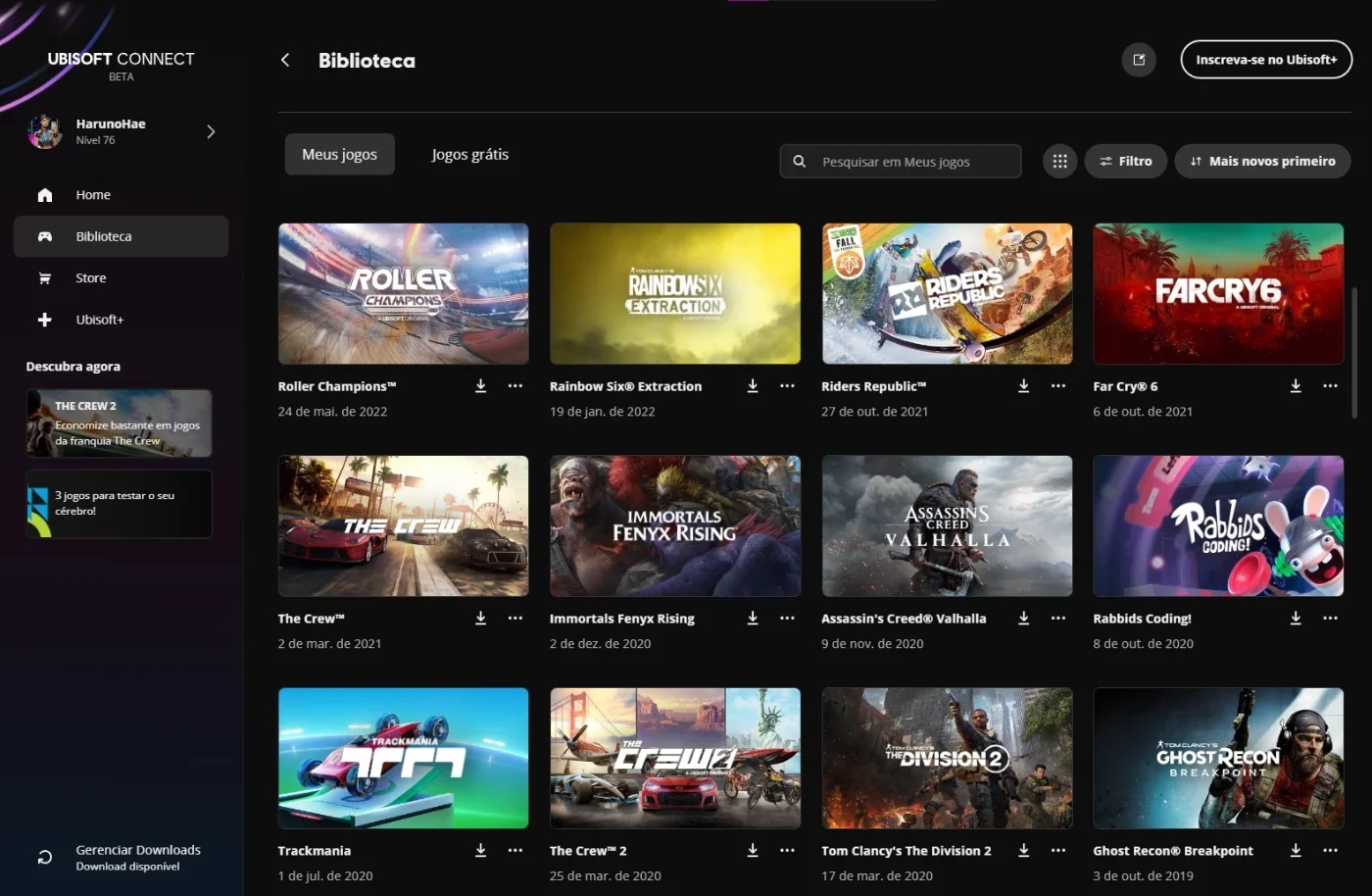Open more options for Ghost Recon Breakpoint
Viewport: 1372px width, 896px height.
click(x=1330, y=851)
